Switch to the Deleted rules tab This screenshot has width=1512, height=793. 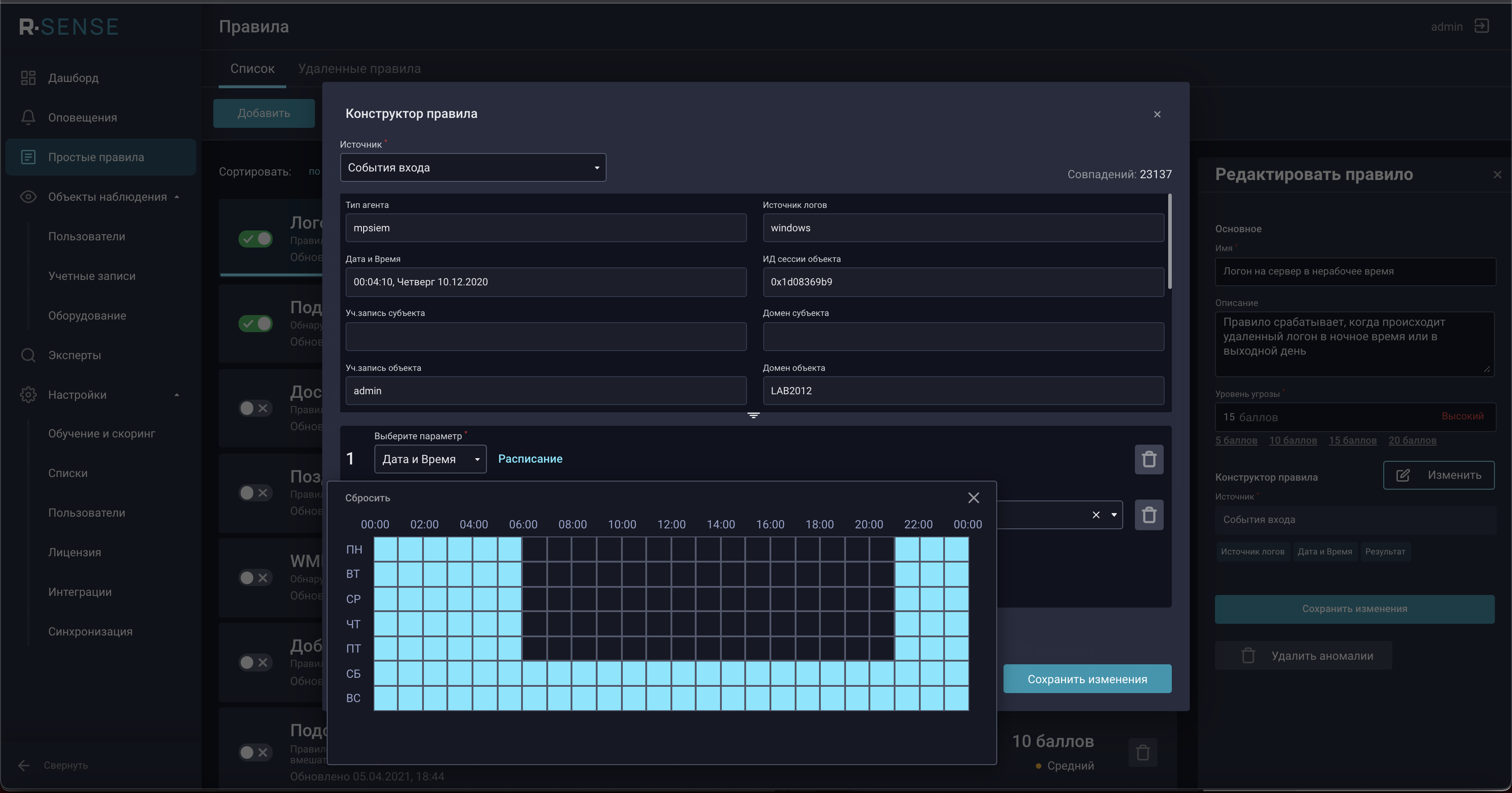(359, 69)
